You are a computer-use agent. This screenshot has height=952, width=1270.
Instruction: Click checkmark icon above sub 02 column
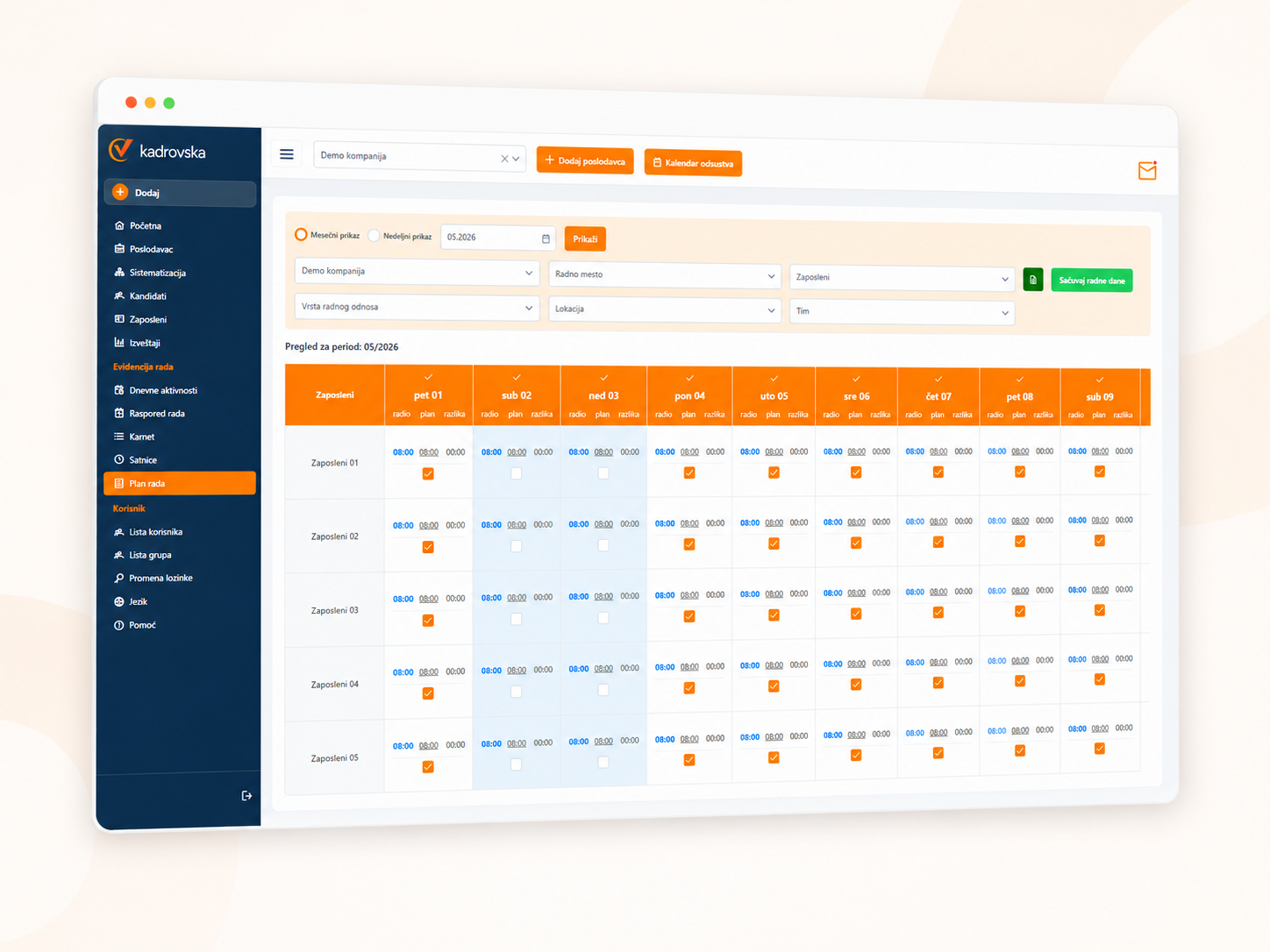[517, 377]
